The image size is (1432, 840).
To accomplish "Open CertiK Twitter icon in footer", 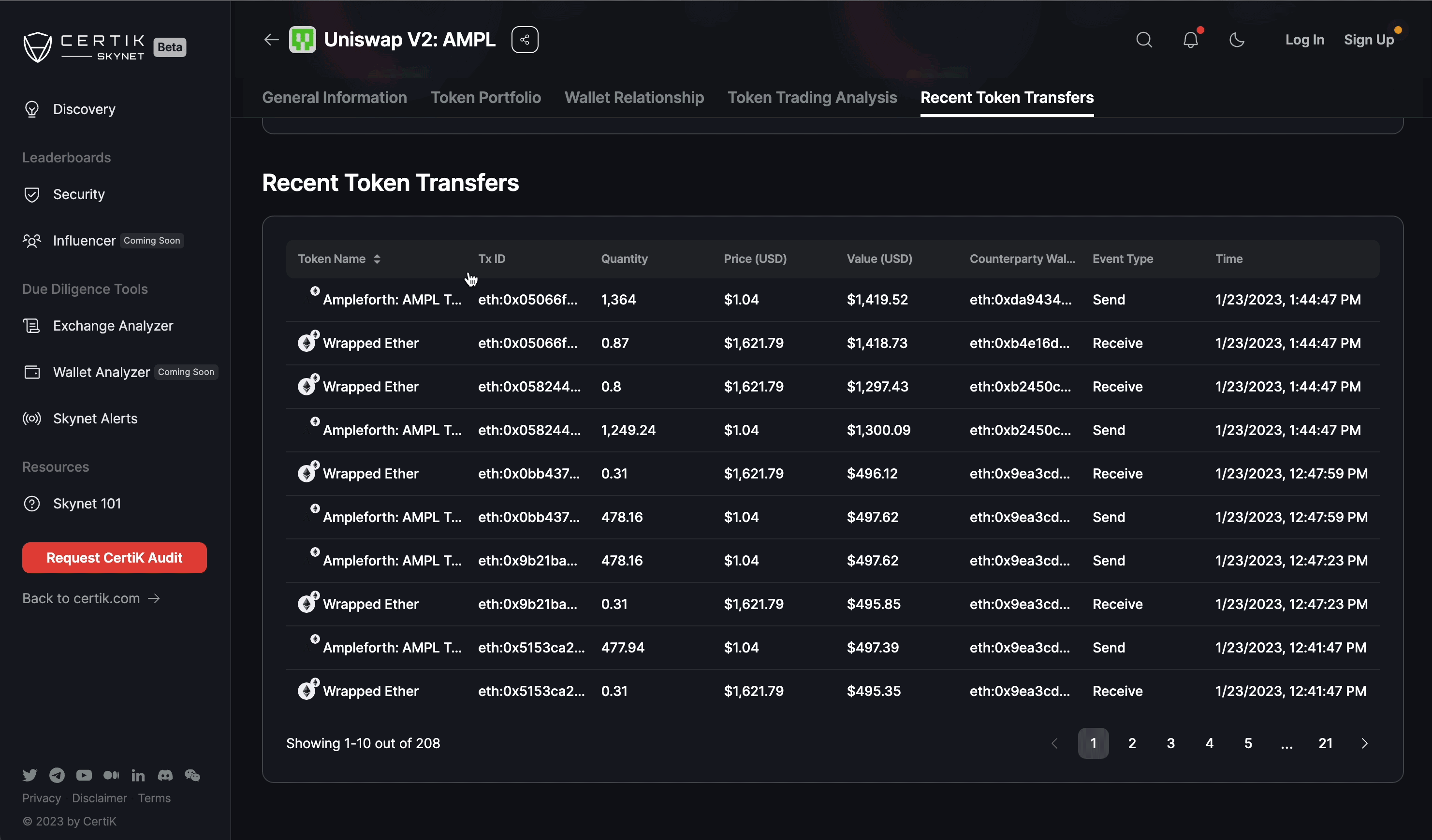I will coord(29,775).
